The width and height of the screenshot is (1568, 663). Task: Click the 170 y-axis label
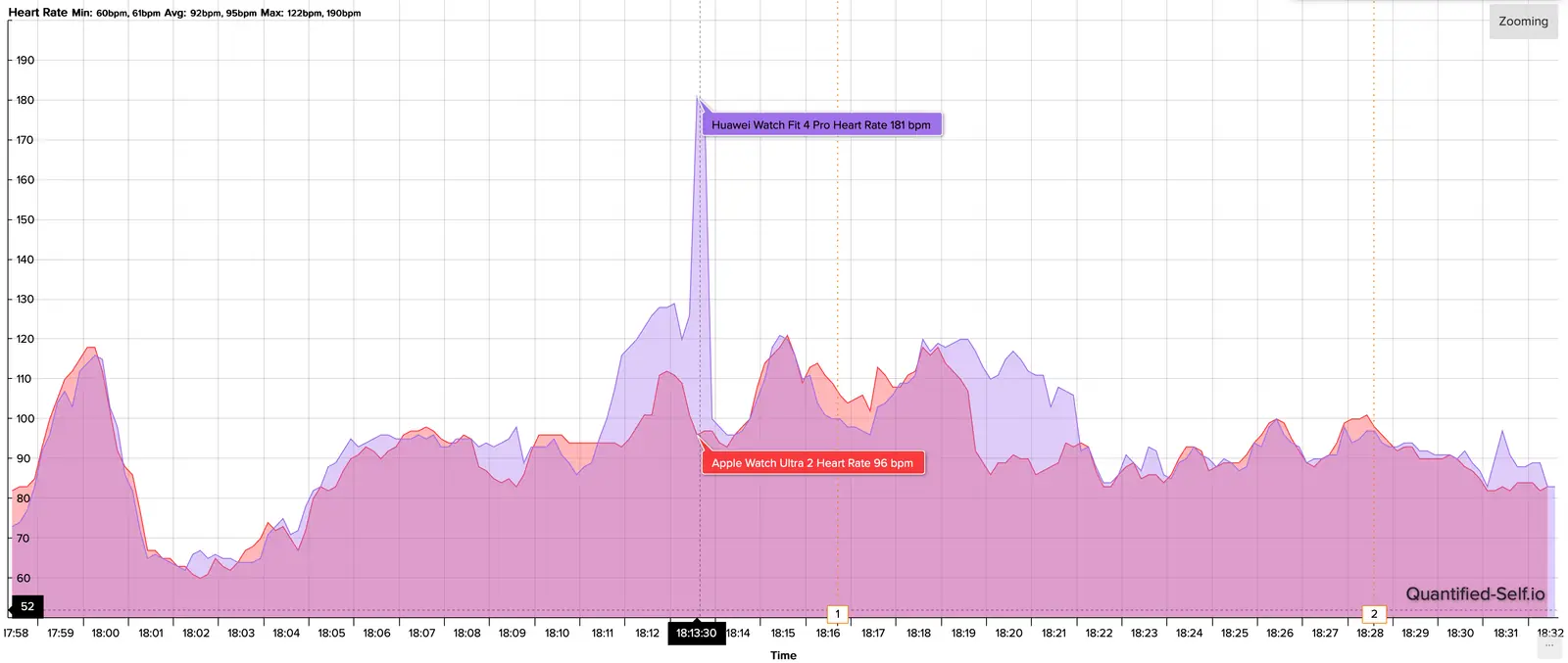coord(24,140)
